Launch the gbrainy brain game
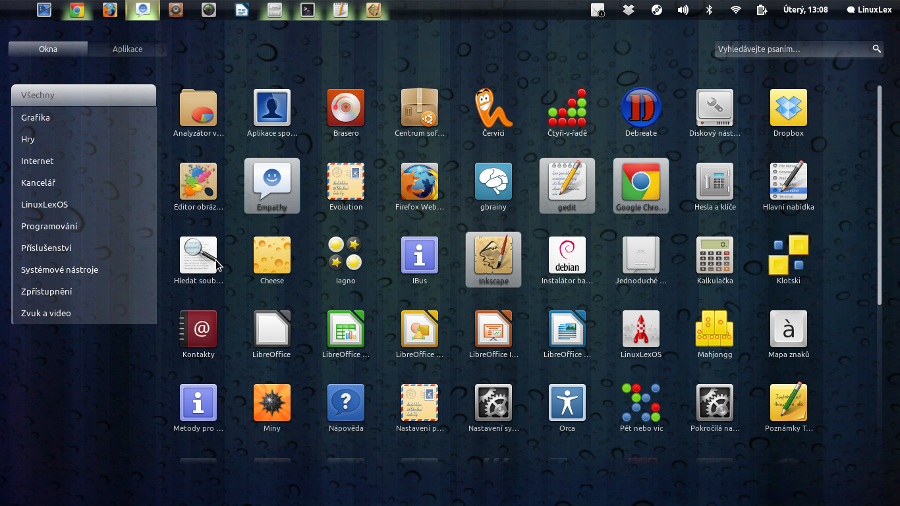Image resolution: width=900 pixels, height=506 pixels. [x=493, y=186]
